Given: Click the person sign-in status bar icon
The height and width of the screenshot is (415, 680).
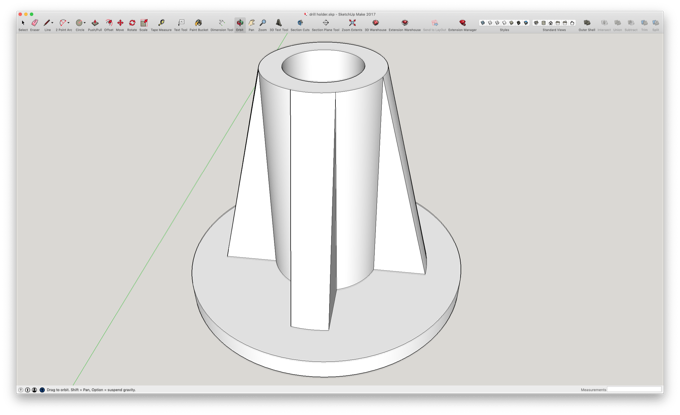Looking at the screenshot, I should (34, 390).
